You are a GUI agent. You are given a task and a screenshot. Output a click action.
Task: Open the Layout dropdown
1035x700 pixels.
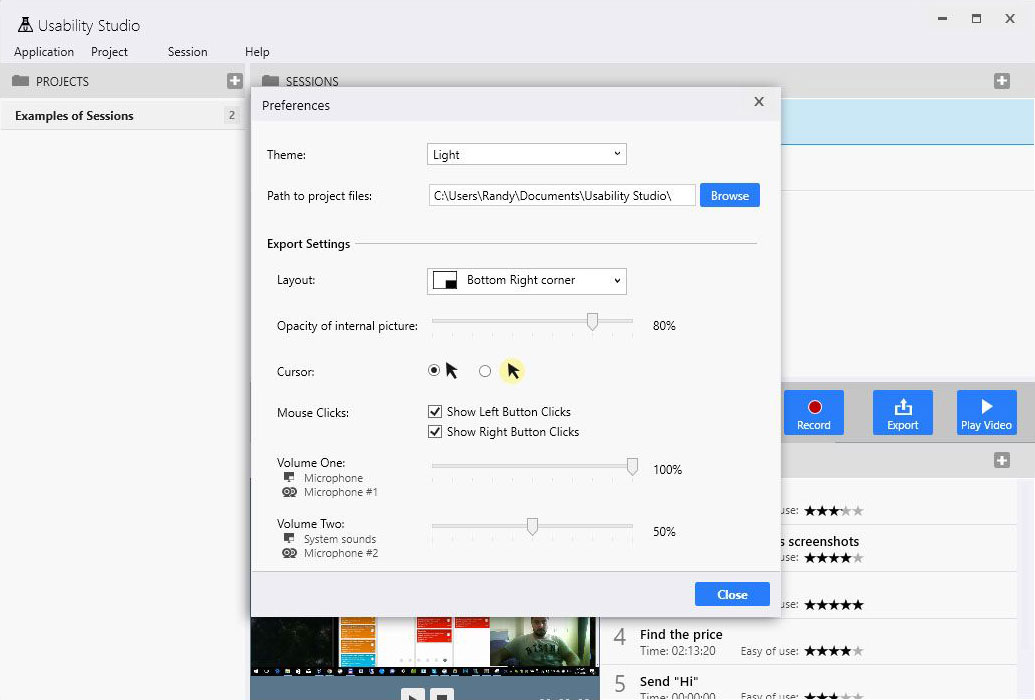(527, 281)
